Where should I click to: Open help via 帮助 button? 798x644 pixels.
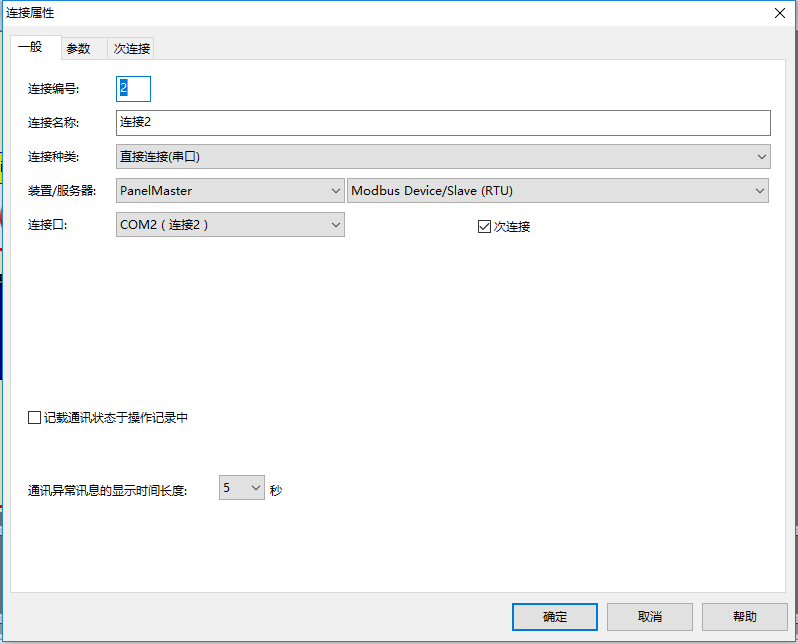pos(744,617)
